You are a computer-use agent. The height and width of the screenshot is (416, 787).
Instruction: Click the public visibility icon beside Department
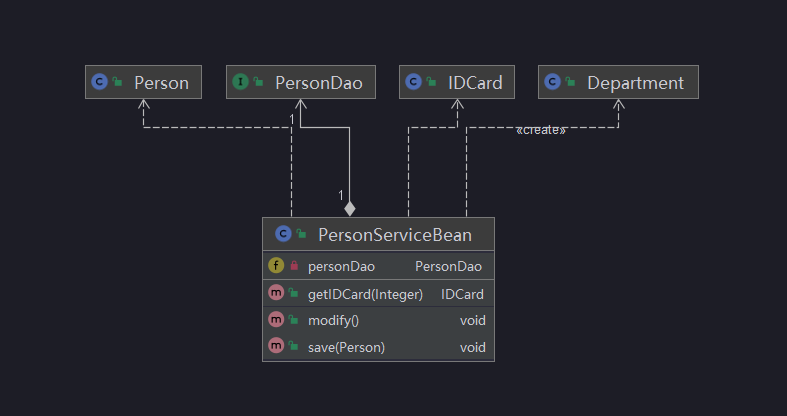(x=570, y=81)
